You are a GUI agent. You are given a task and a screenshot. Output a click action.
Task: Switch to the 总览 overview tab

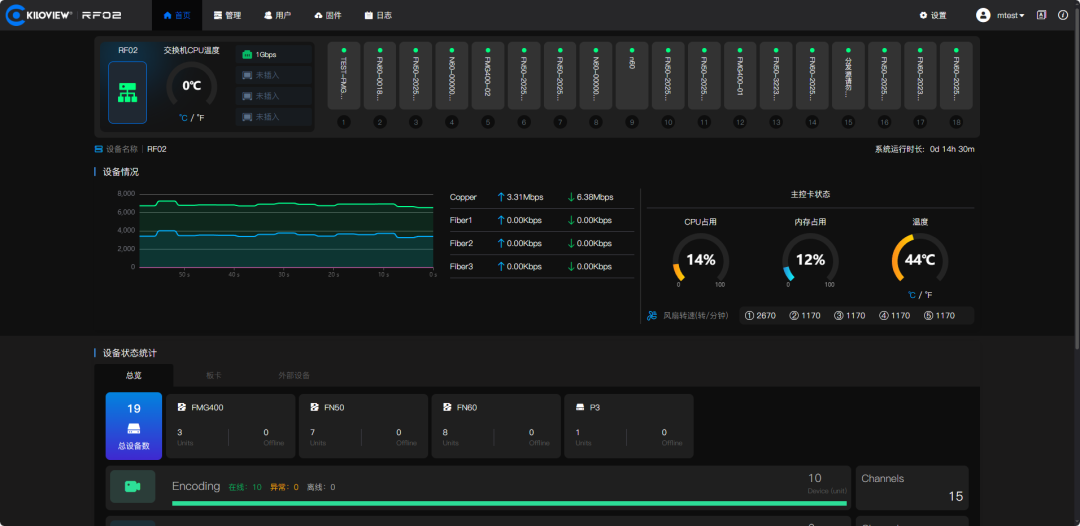[x=134, y=375]
